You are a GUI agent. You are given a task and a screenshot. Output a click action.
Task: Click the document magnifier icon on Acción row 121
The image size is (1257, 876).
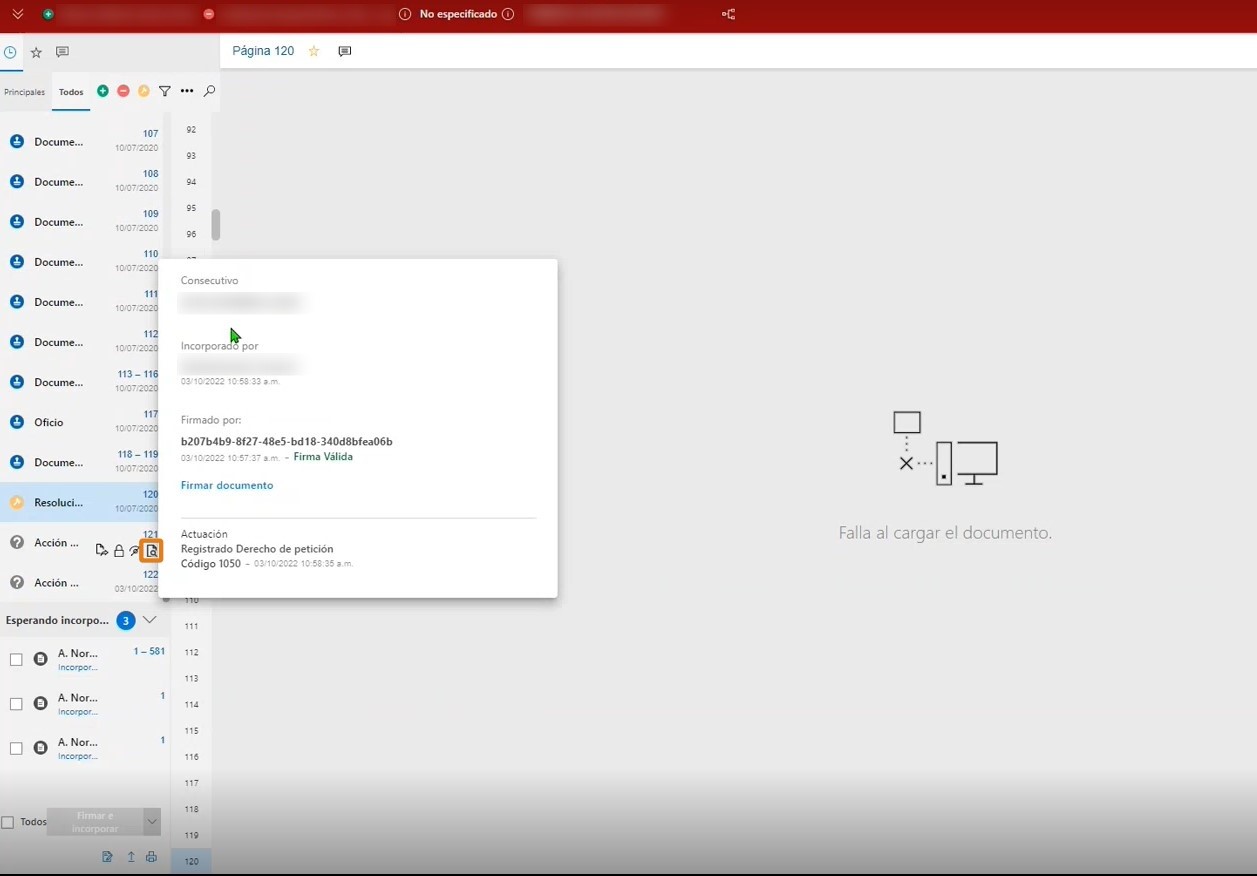point(152,551)
